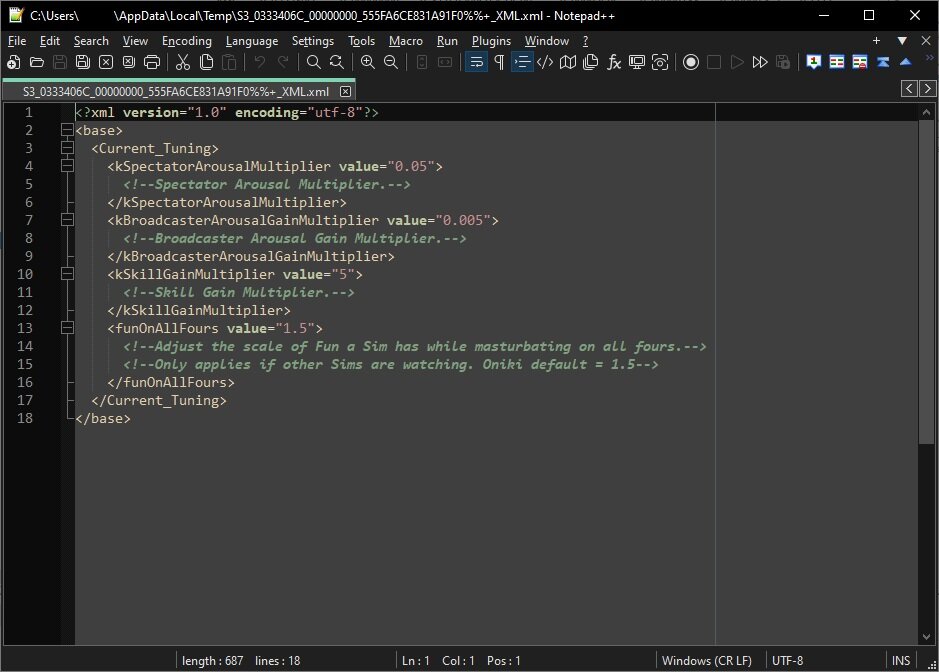Open Folder as Workspace monitor icon
The width and height of the screenshot is (939, 672).
point(637,62)
